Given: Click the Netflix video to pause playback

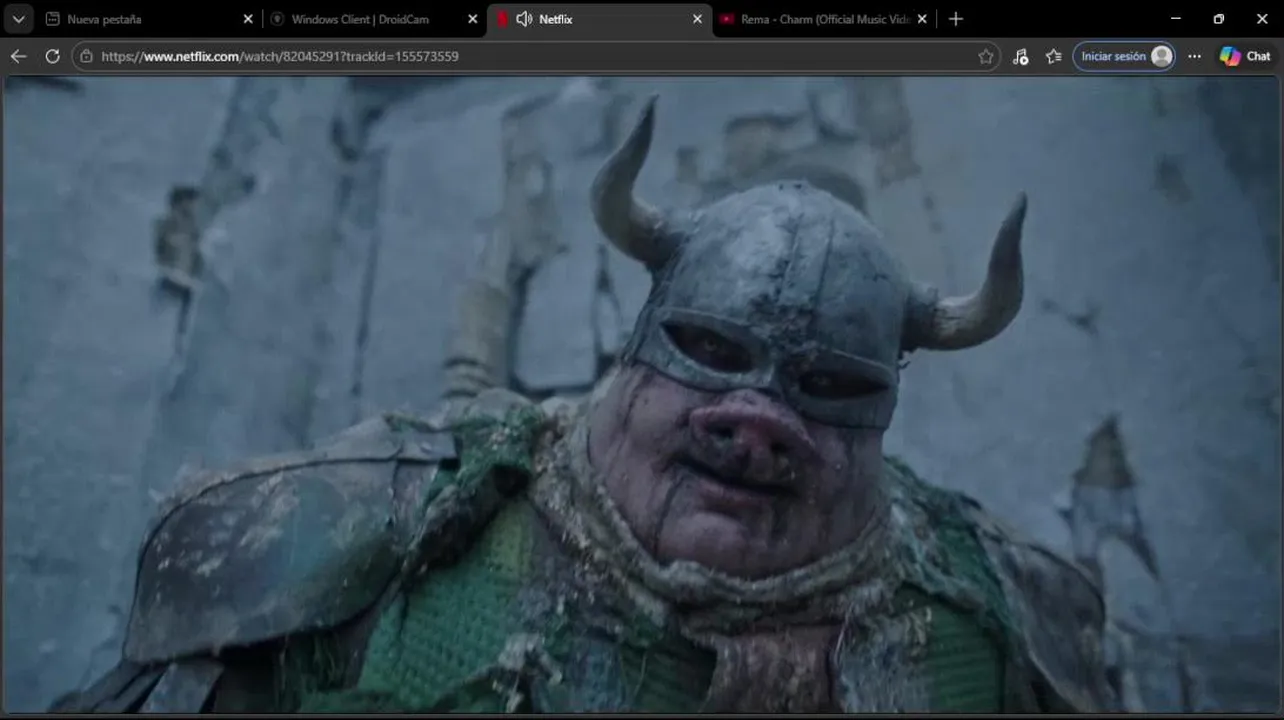Looking at the screenshot, I should coord(642,394).
